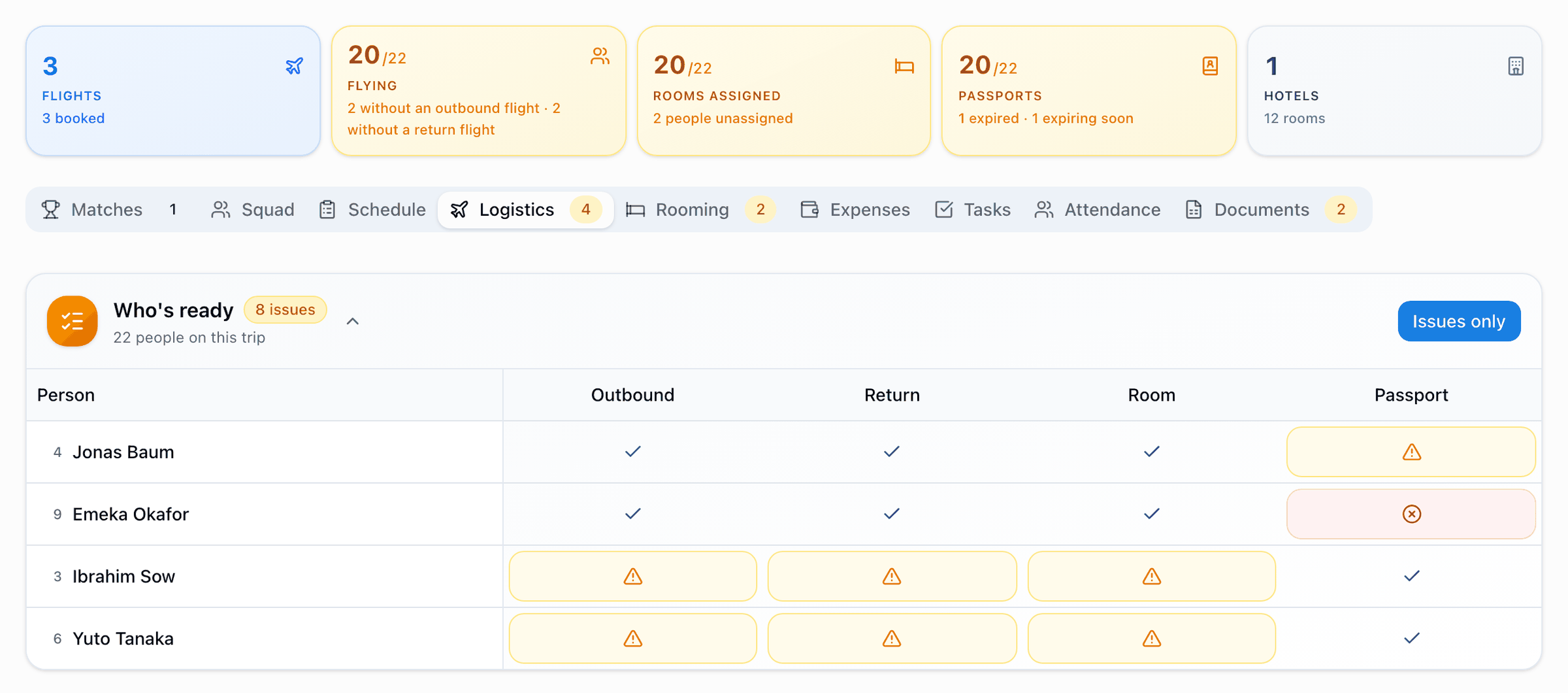This screenshot has height=693, width=1568.
Task: Click Ibrahim Sow's room warning icon
Action: 1151,576
